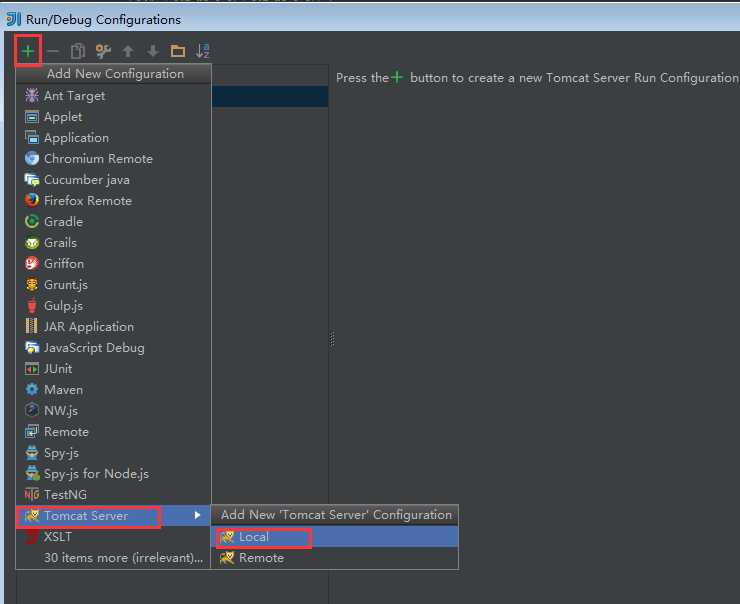
Task: Click the green plus Add New Configuration button
Action: [x=28, y=50]
